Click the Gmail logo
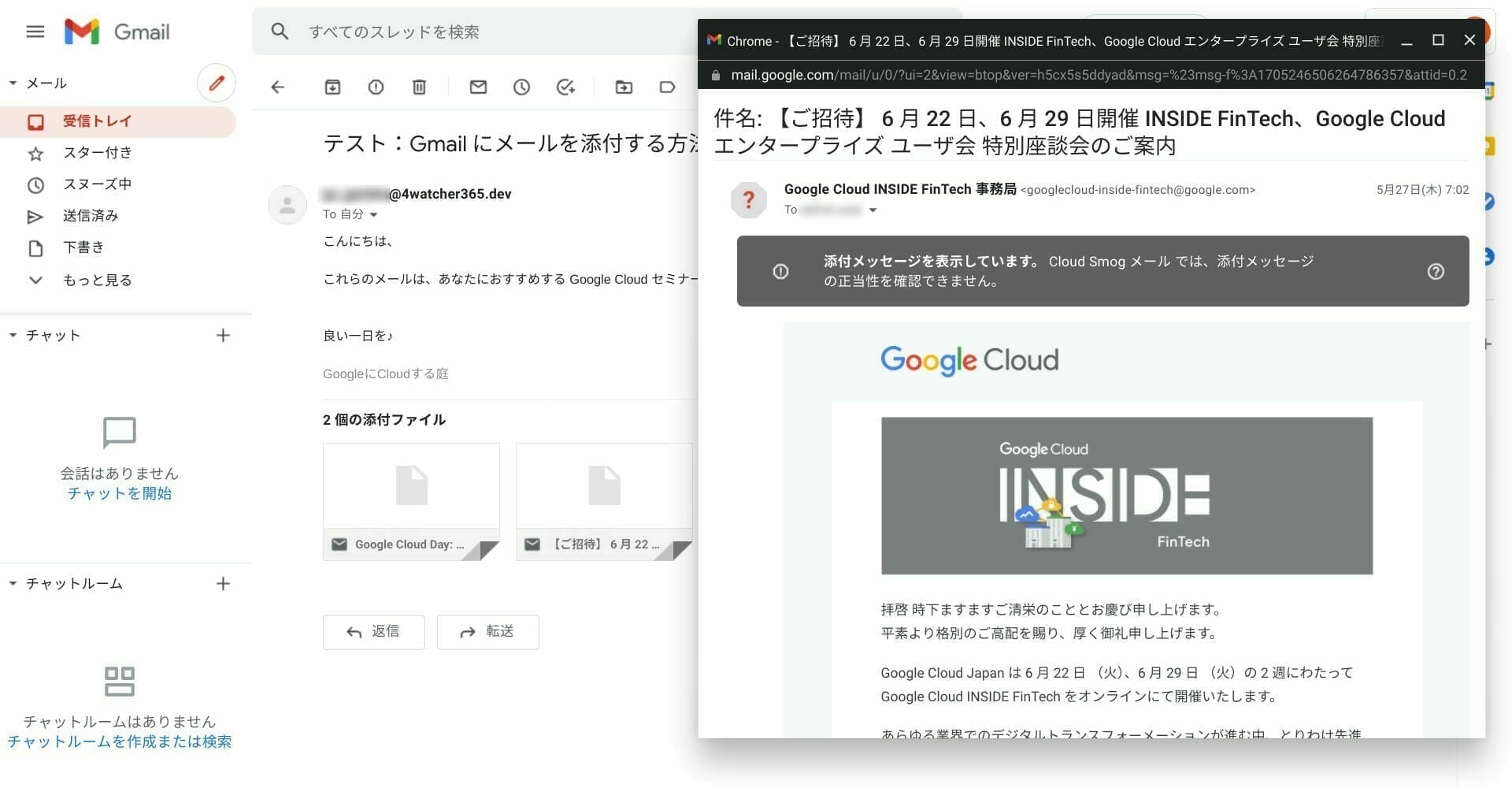 [x=117, y=32]
